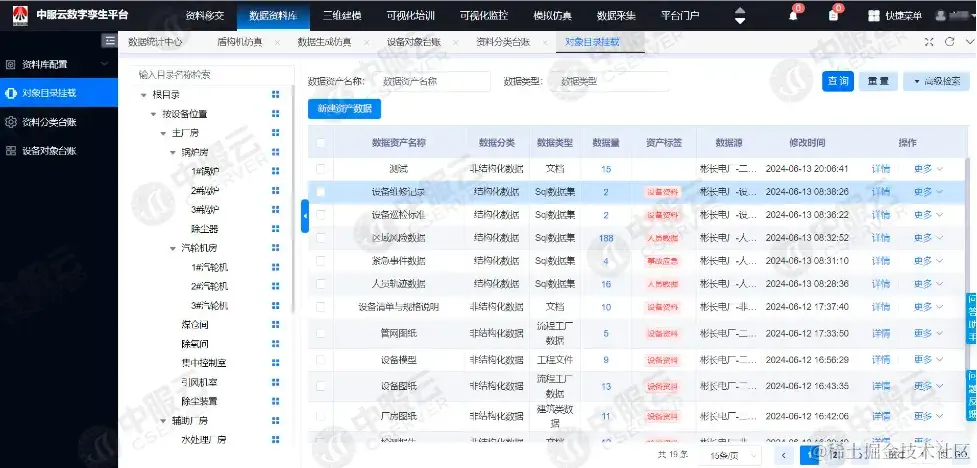The width and height of the screenshot is (977, 468).
Task: Click grid icon beside 按设备位置 node
Action: click(275, 113)
